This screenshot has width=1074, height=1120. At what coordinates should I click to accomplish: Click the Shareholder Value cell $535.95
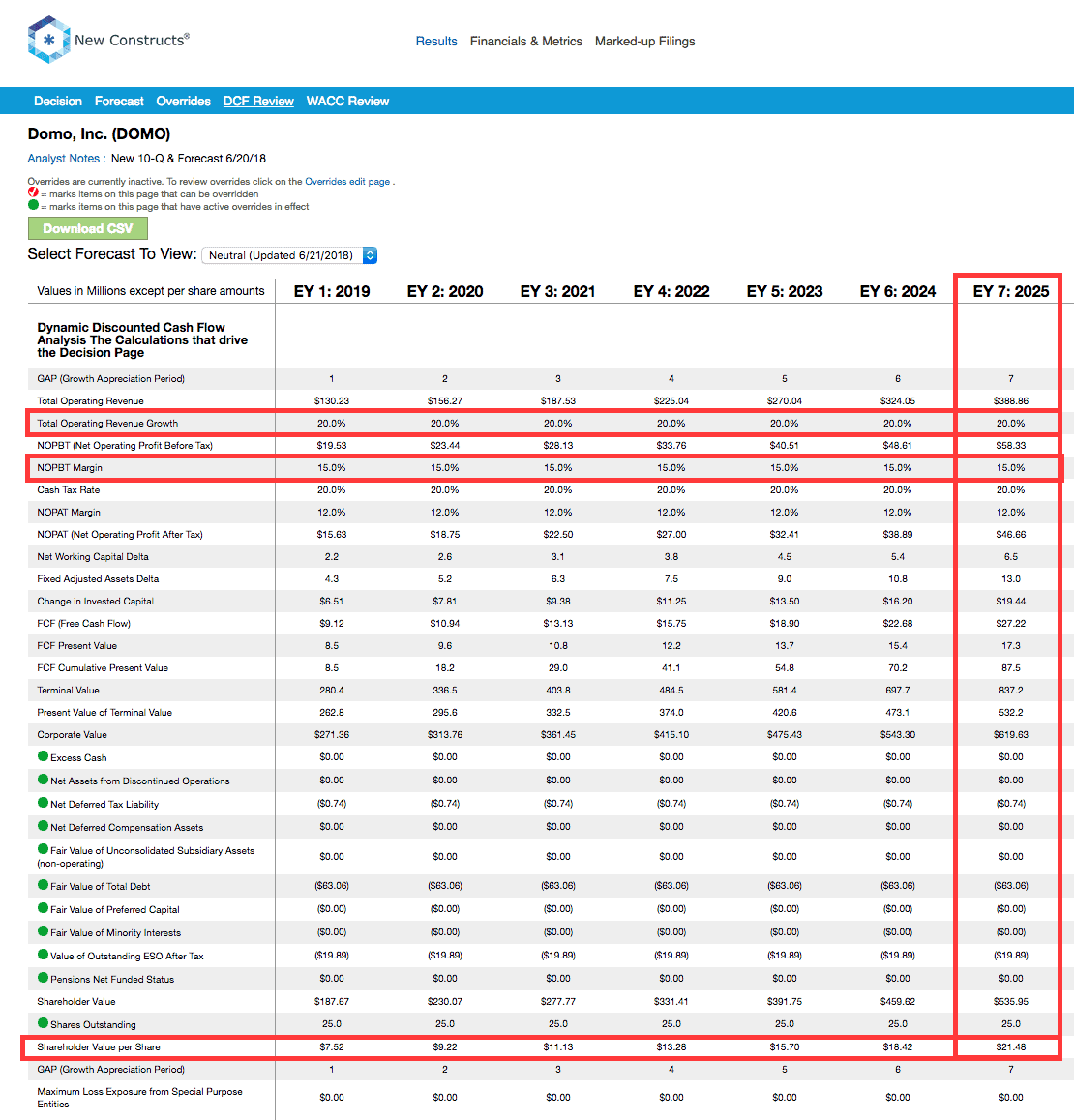[1011, 1001]
